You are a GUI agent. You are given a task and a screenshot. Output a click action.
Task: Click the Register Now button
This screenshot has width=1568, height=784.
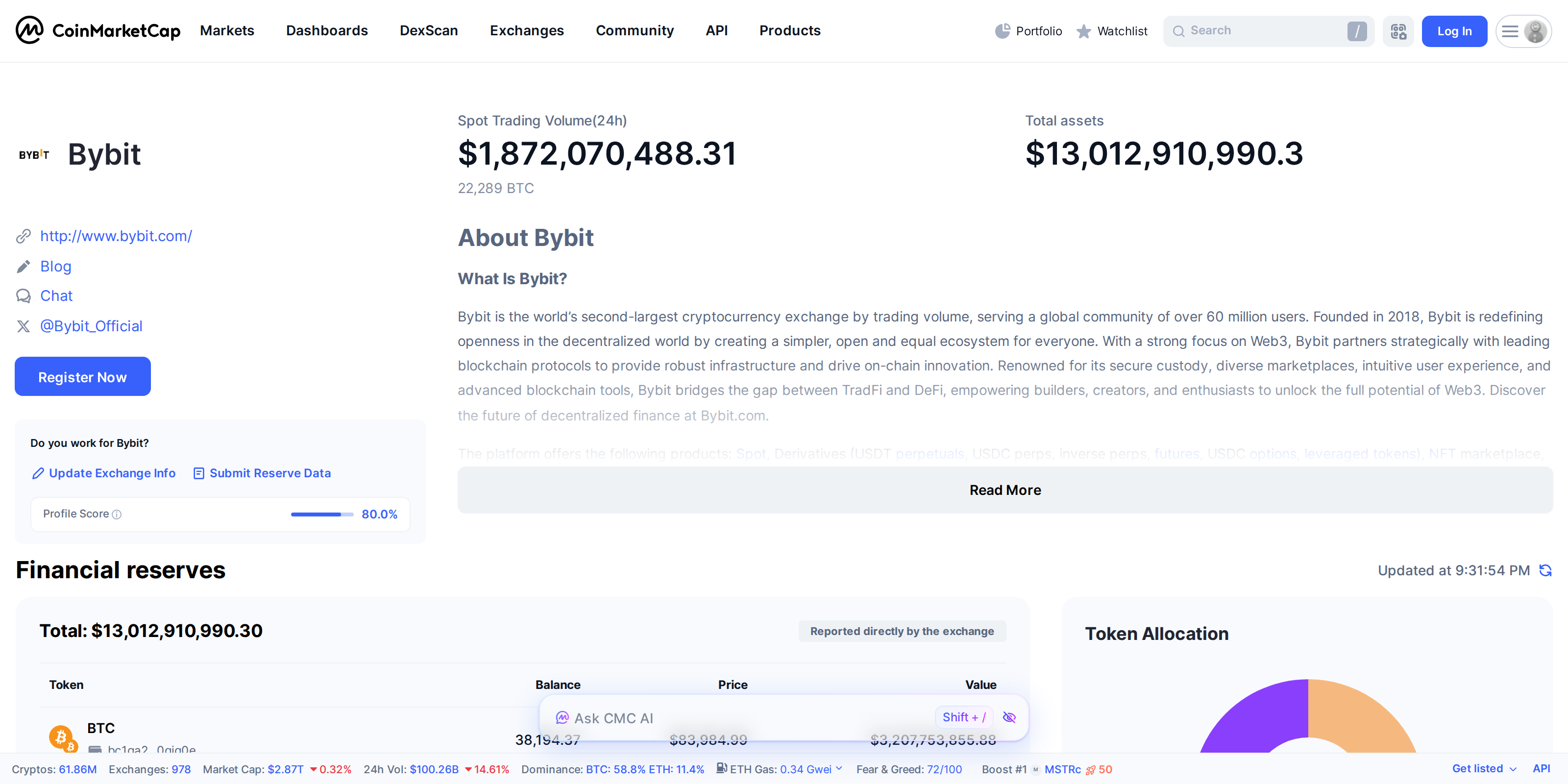coord(83,377)
